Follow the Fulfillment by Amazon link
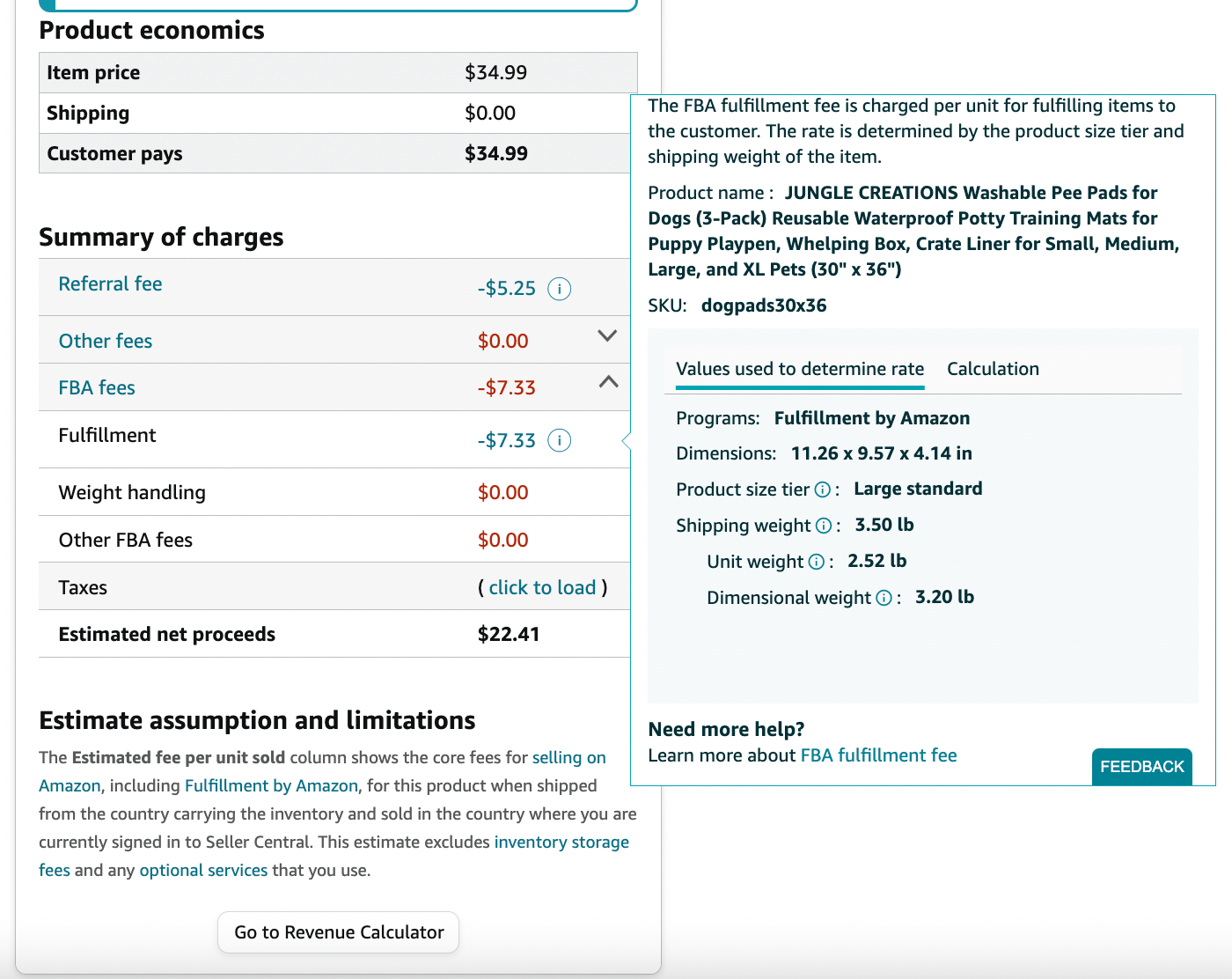The height and width of the screenshot is (979, 1232). coord(272,785)
